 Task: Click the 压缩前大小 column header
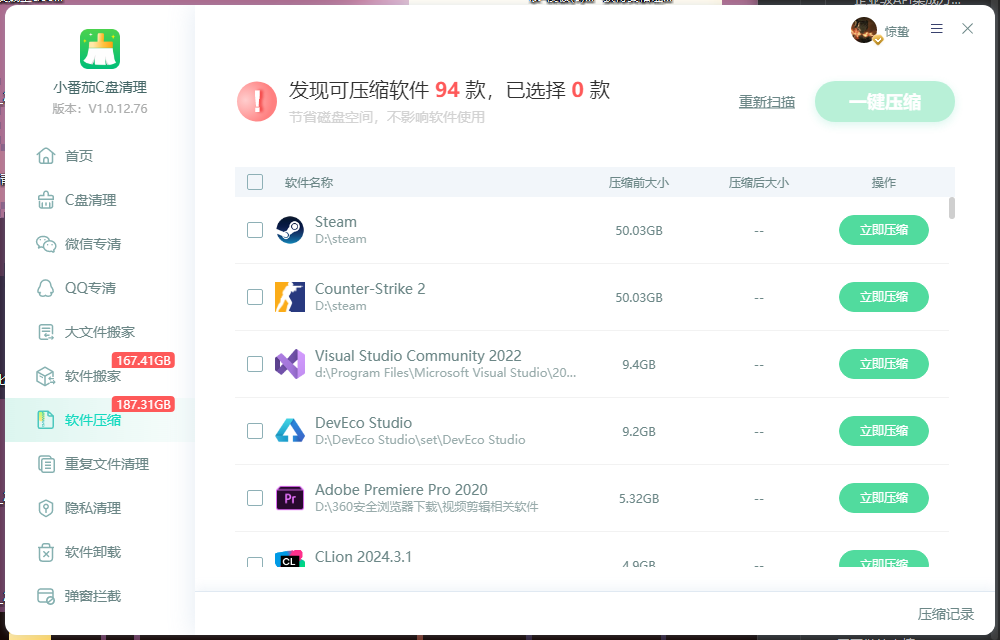638,182
